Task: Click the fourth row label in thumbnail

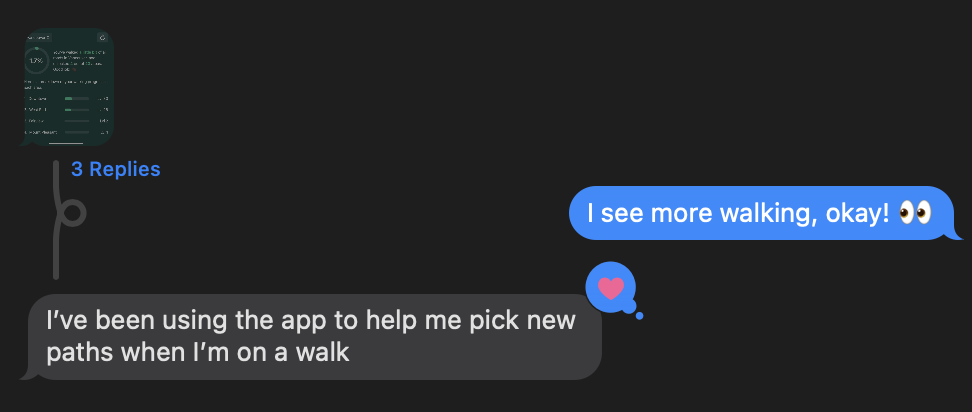Action: click(x=41, y=132)
